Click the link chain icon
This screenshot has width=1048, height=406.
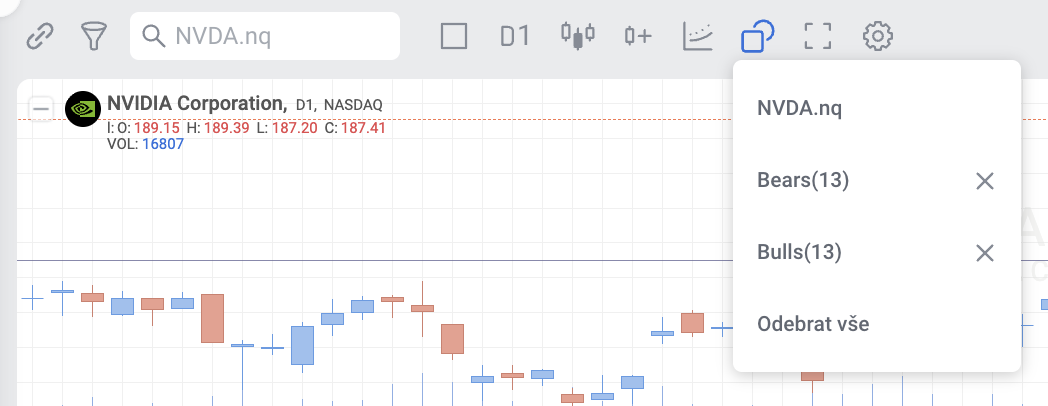(40, 36)
